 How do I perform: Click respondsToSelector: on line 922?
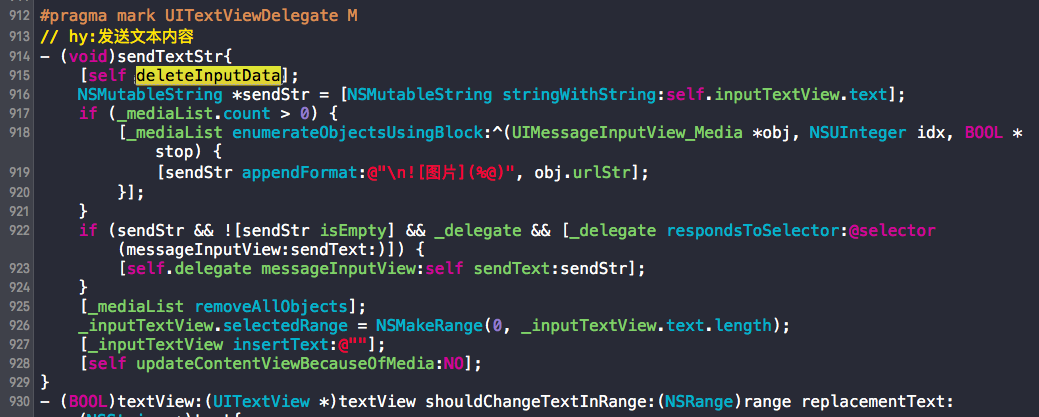coord(757,230)
